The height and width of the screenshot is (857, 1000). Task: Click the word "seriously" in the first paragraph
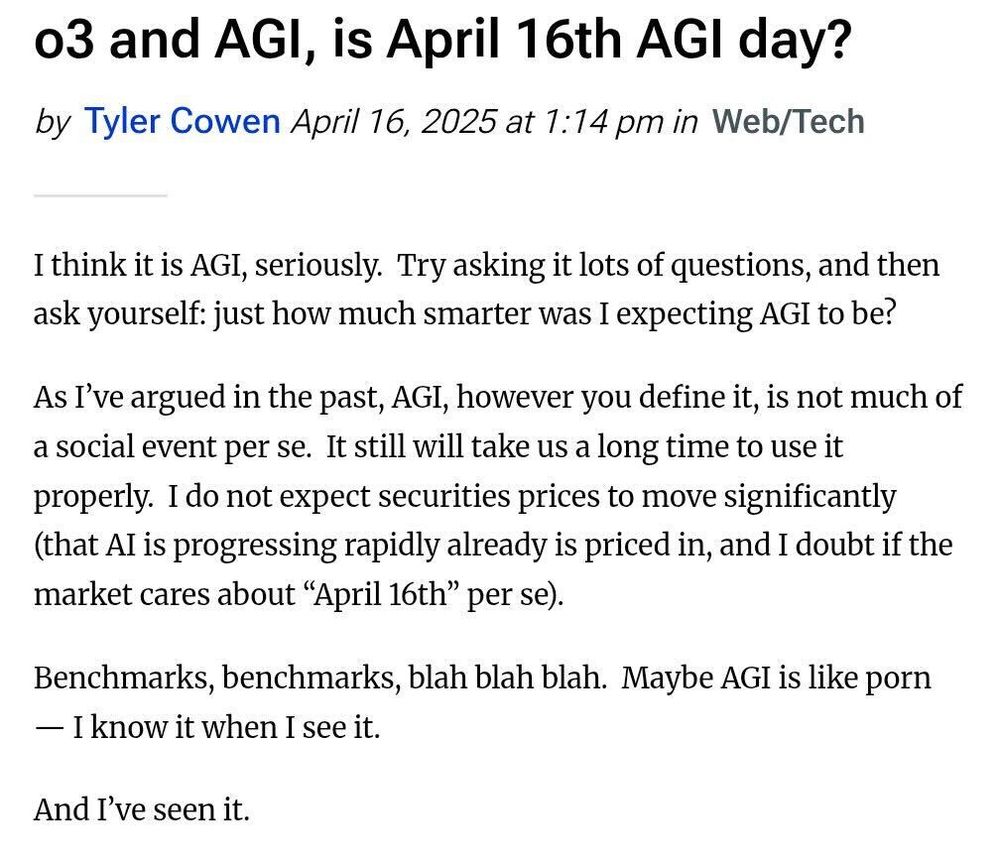318,266
